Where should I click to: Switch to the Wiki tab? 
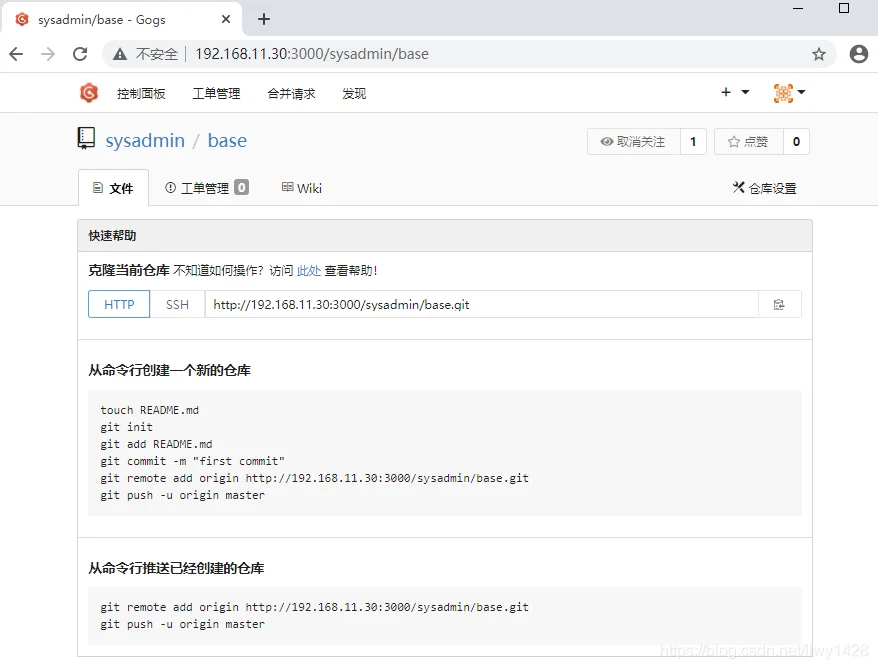pos(301,188)
